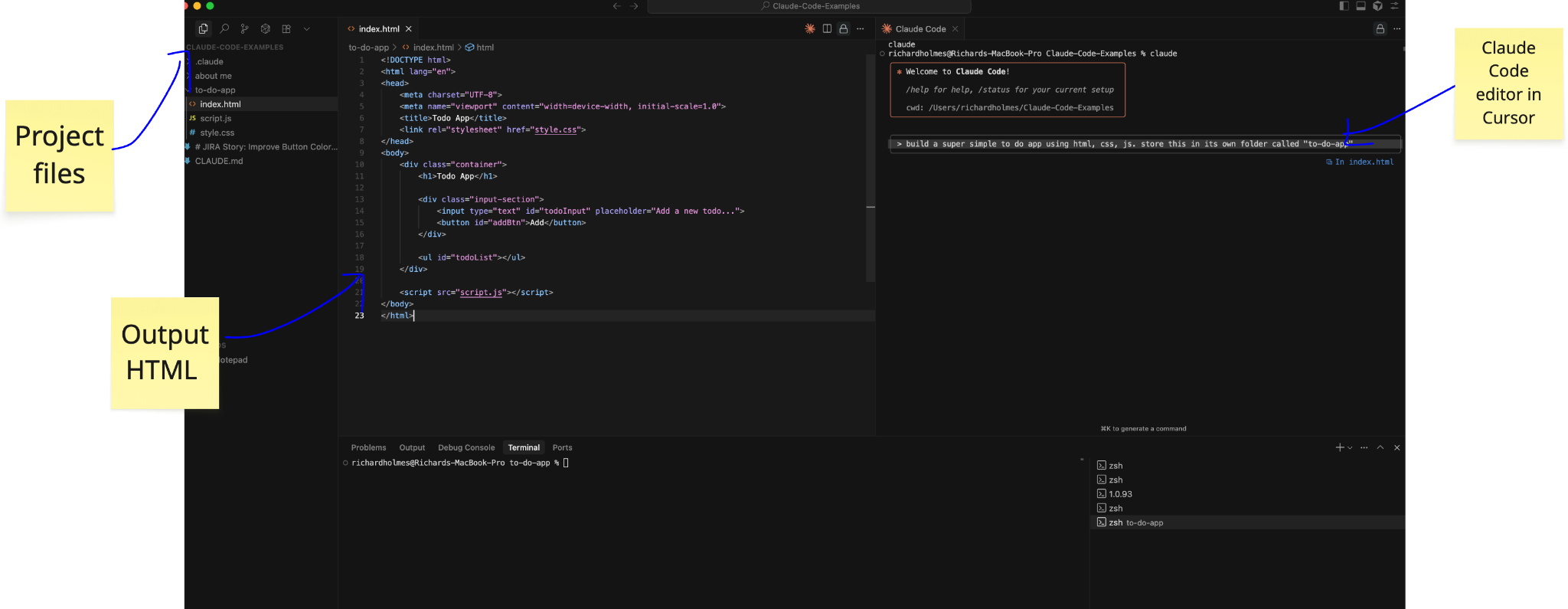
Task: Switch to the Ports panel tab
Action: point(562,447)
